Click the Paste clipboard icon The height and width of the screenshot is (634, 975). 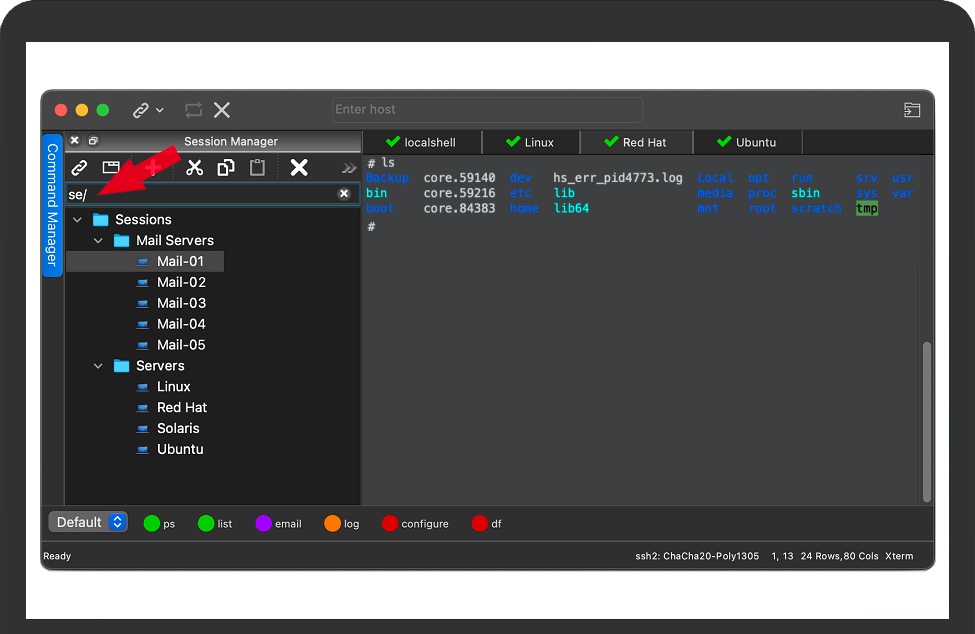click(x=257, y=167)
